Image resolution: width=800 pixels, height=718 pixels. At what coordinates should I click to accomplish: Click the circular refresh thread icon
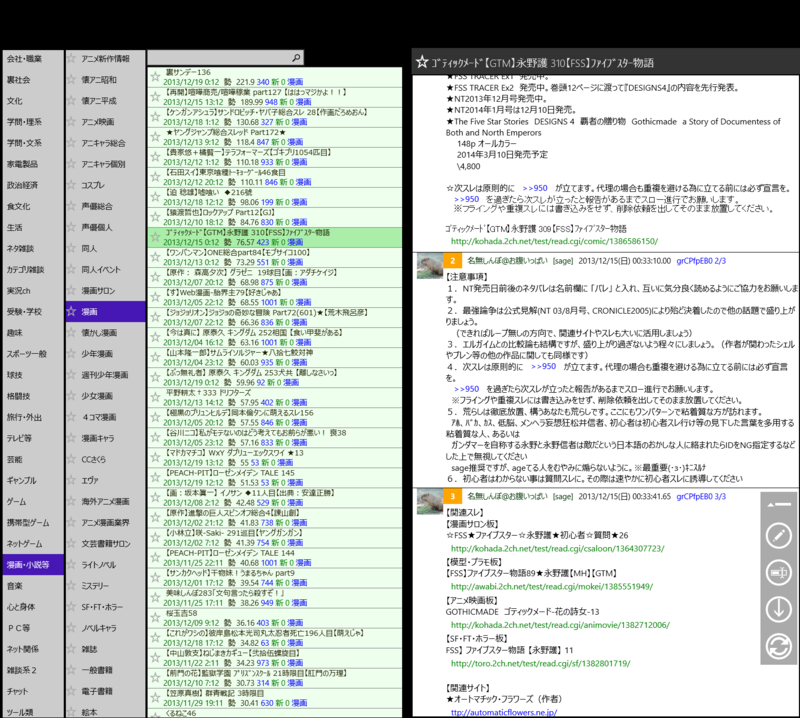click(779, 647)
